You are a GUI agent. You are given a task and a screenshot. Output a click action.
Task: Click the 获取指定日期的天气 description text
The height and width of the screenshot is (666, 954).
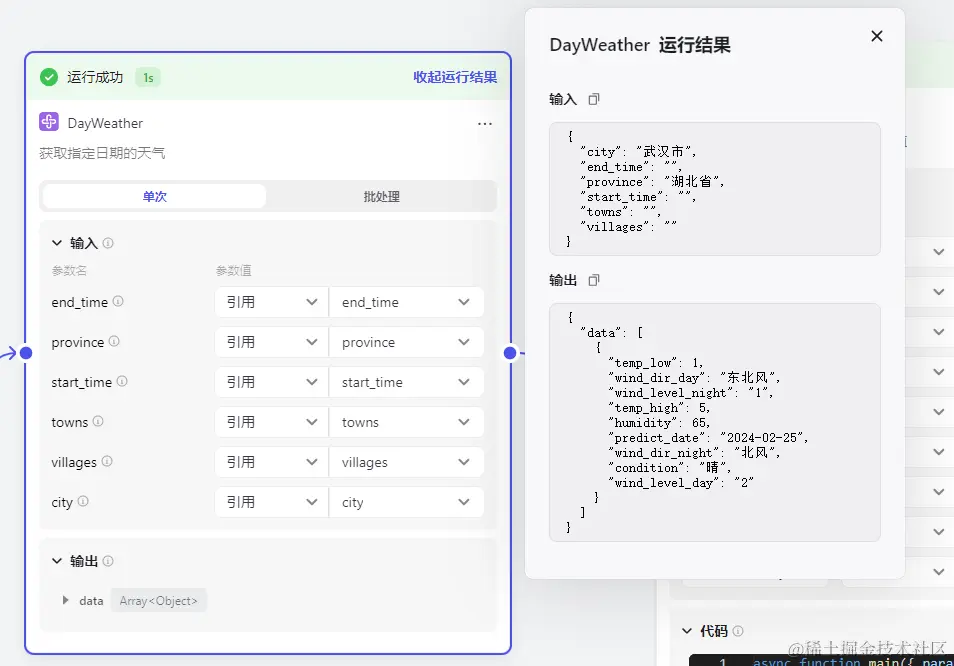102,153
